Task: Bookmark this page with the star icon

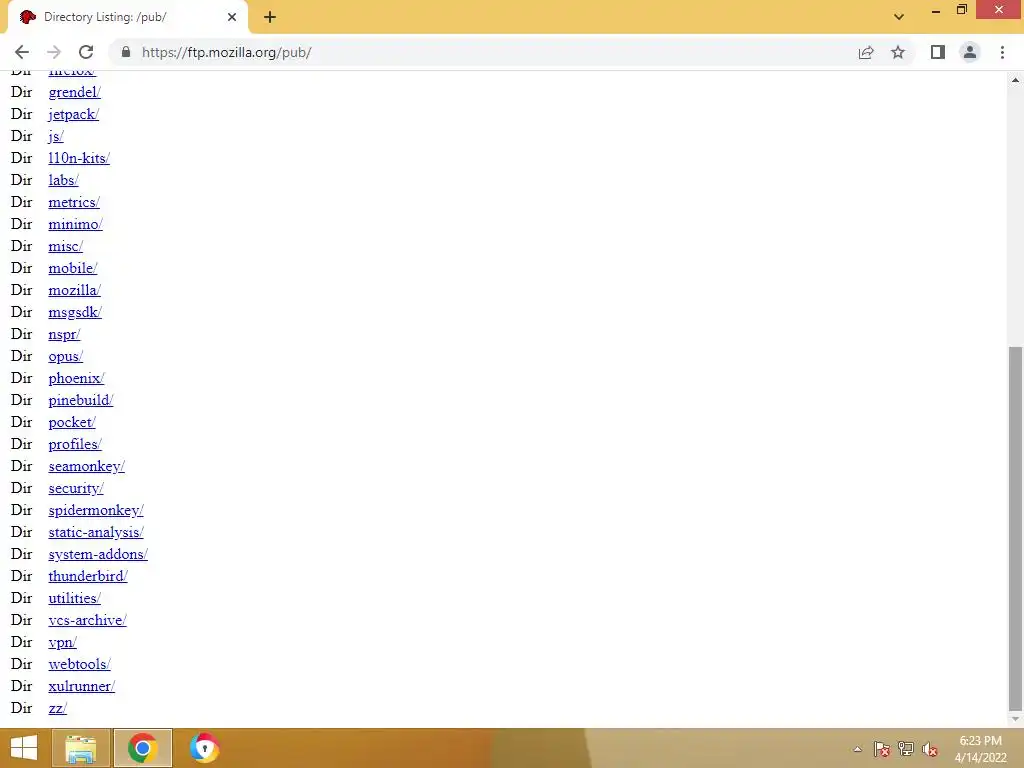Action: [898, 52]
